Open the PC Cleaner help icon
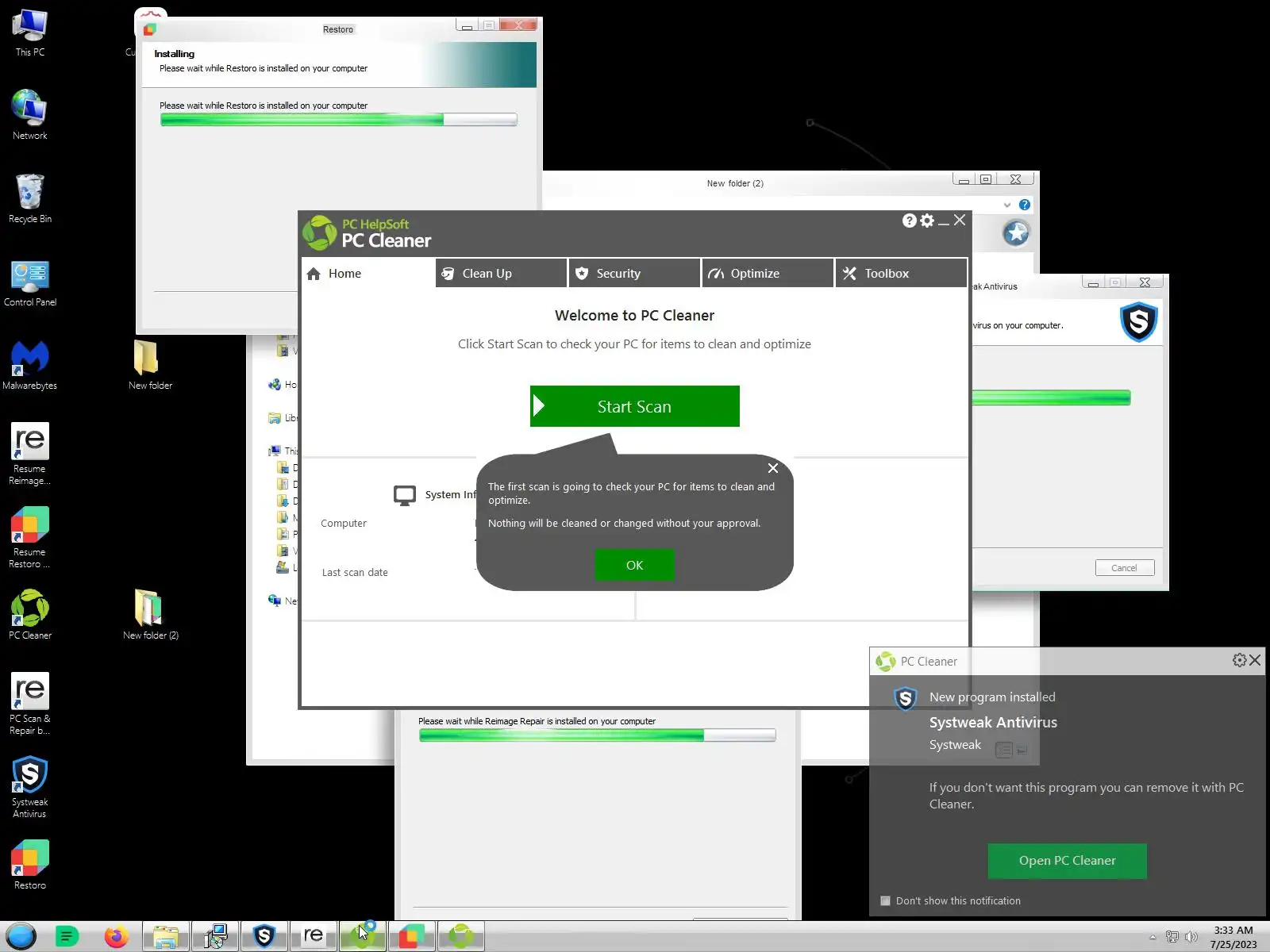 point(909,221)
